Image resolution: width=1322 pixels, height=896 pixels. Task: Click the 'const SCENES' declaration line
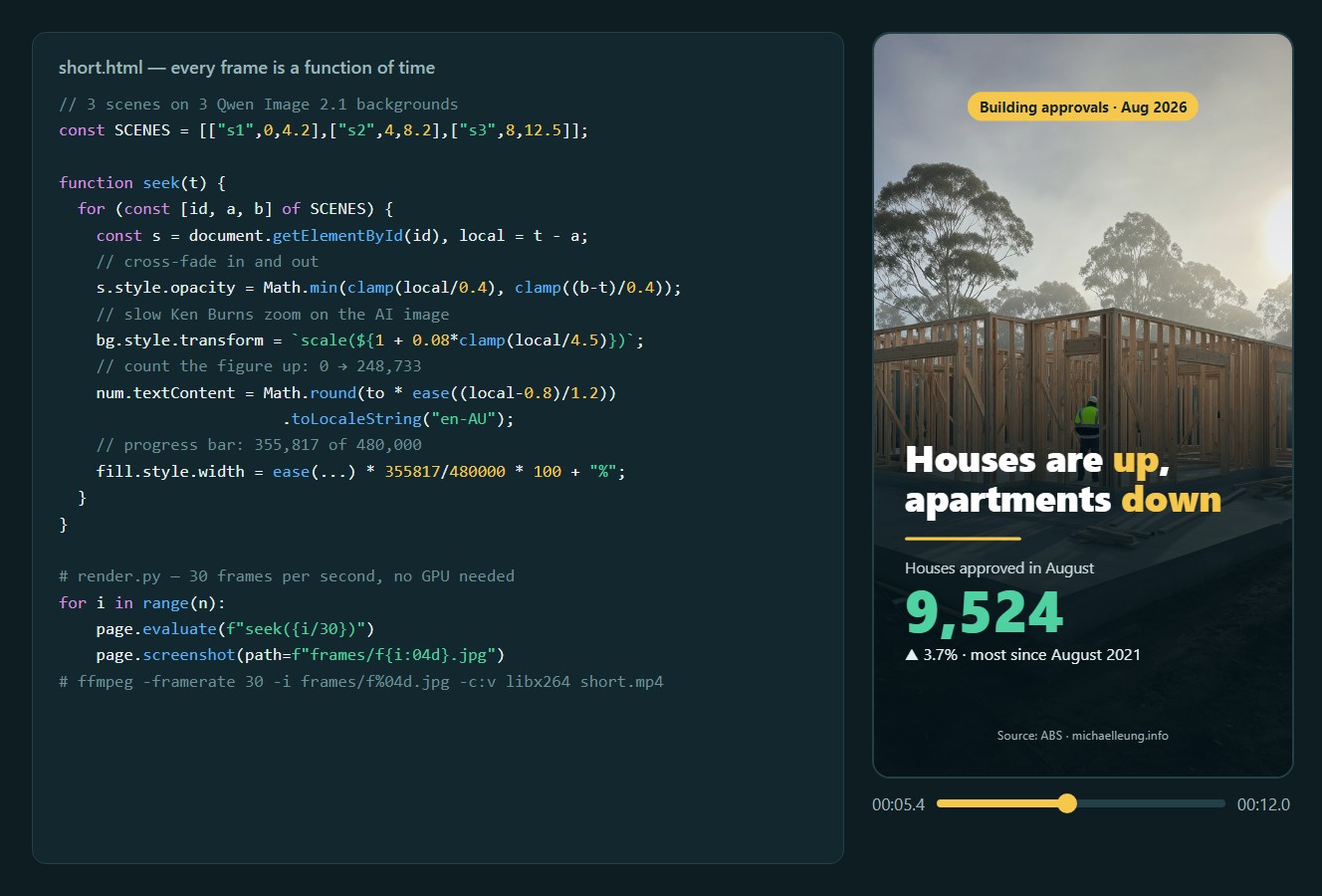point(324,130)
